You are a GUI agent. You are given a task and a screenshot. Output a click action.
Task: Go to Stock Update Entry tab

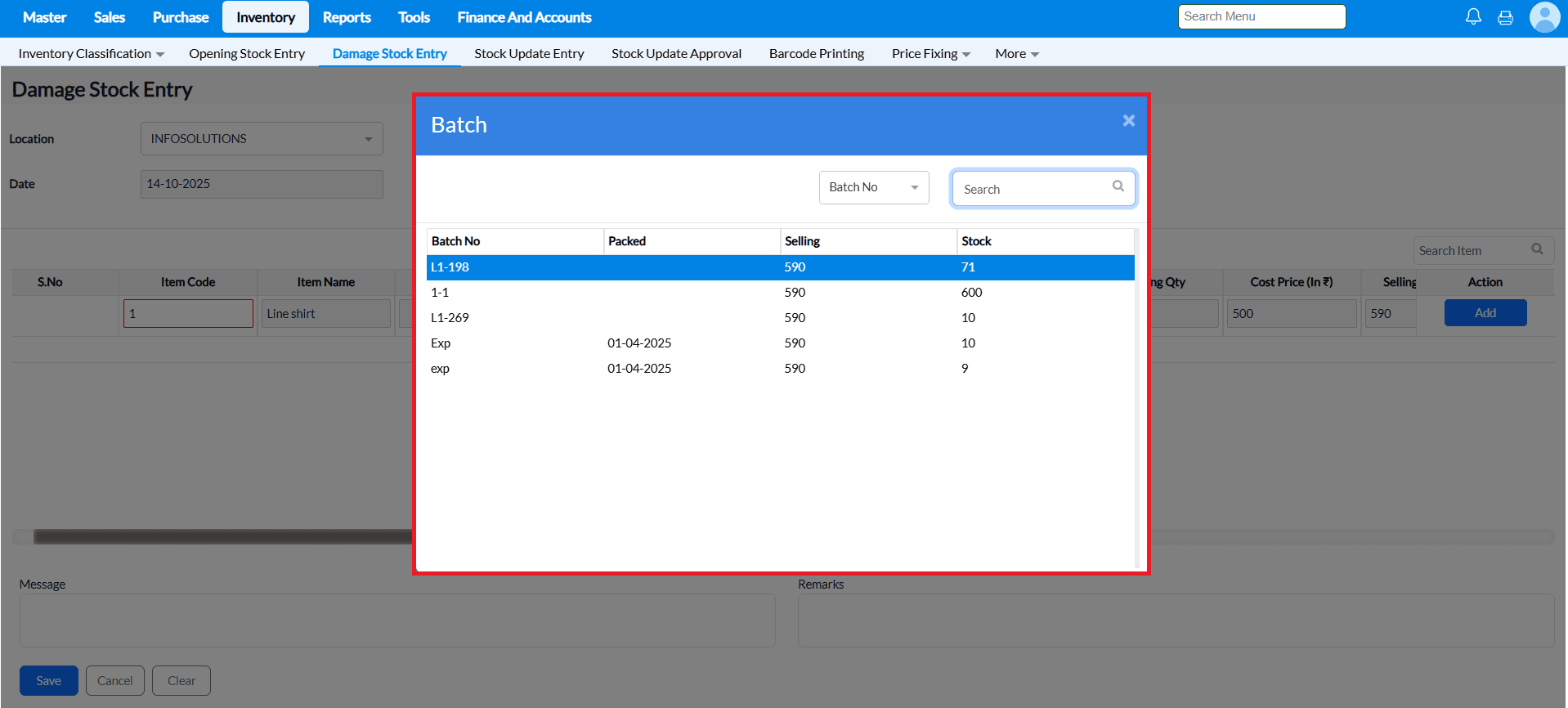click(529, 54)
